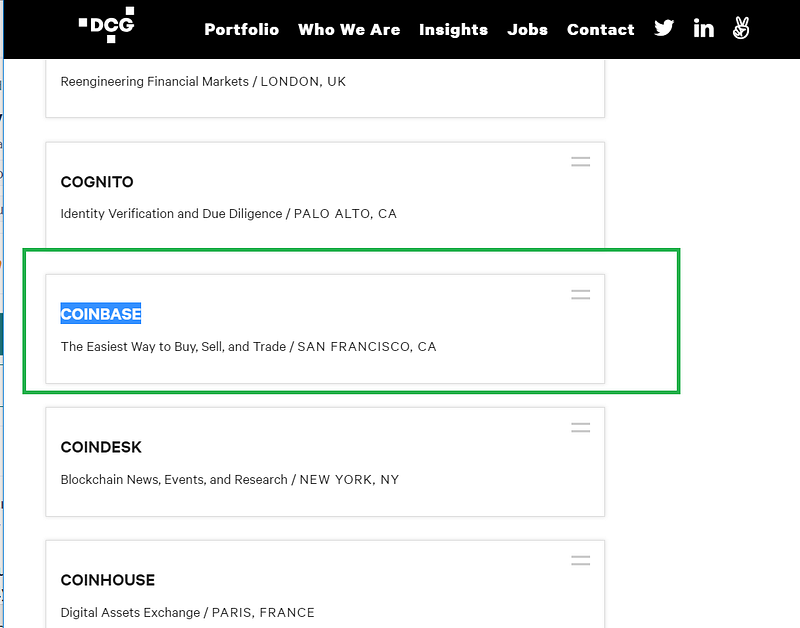The height and width of the screenshot is (628, 800).
Task: Open the Twitter icon link
Action: point(664,28)
